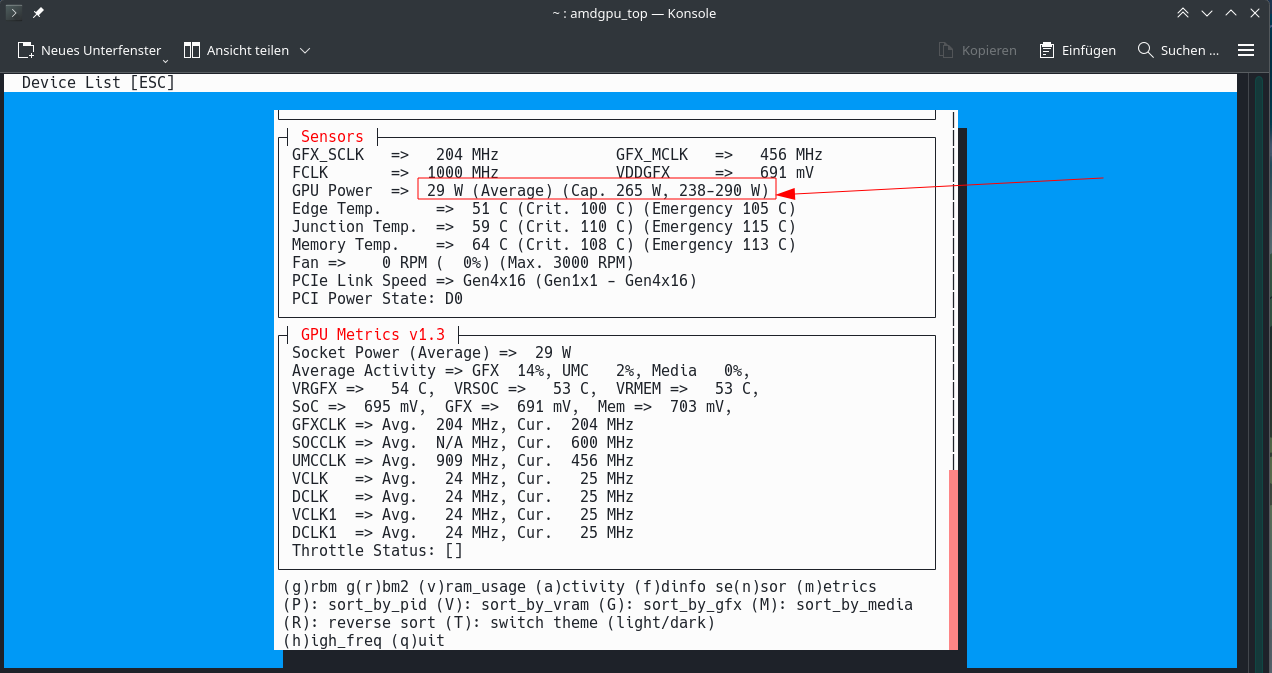The image size is (1272, 673).
Task: Maximize the Konsole window
Action: pos(1231,13)
